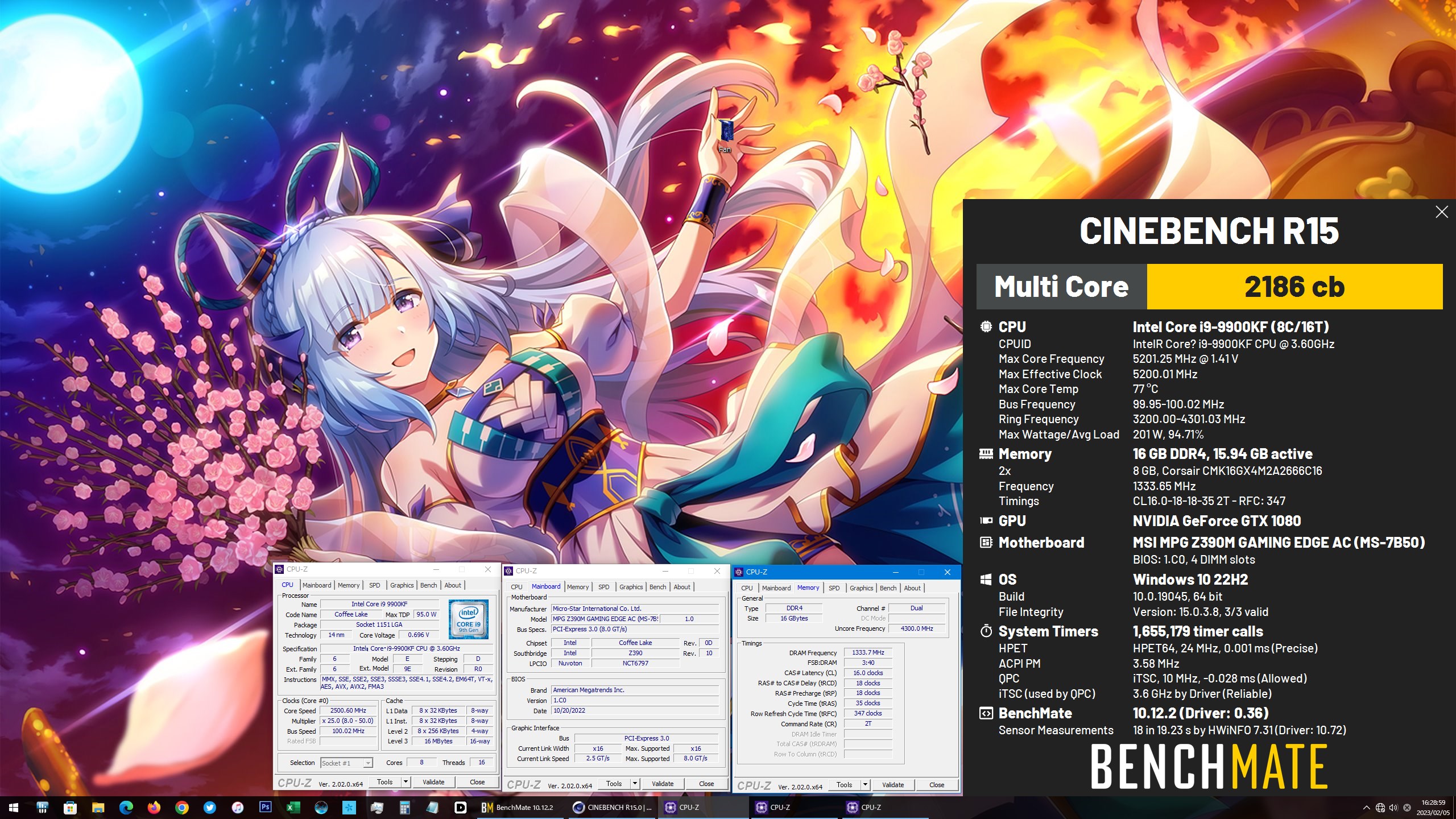Image resolution: width=1456 pixels, height=819 pixels.
Task: Open the Microsoft Store taskbar icon
Action: click(70, 807)
